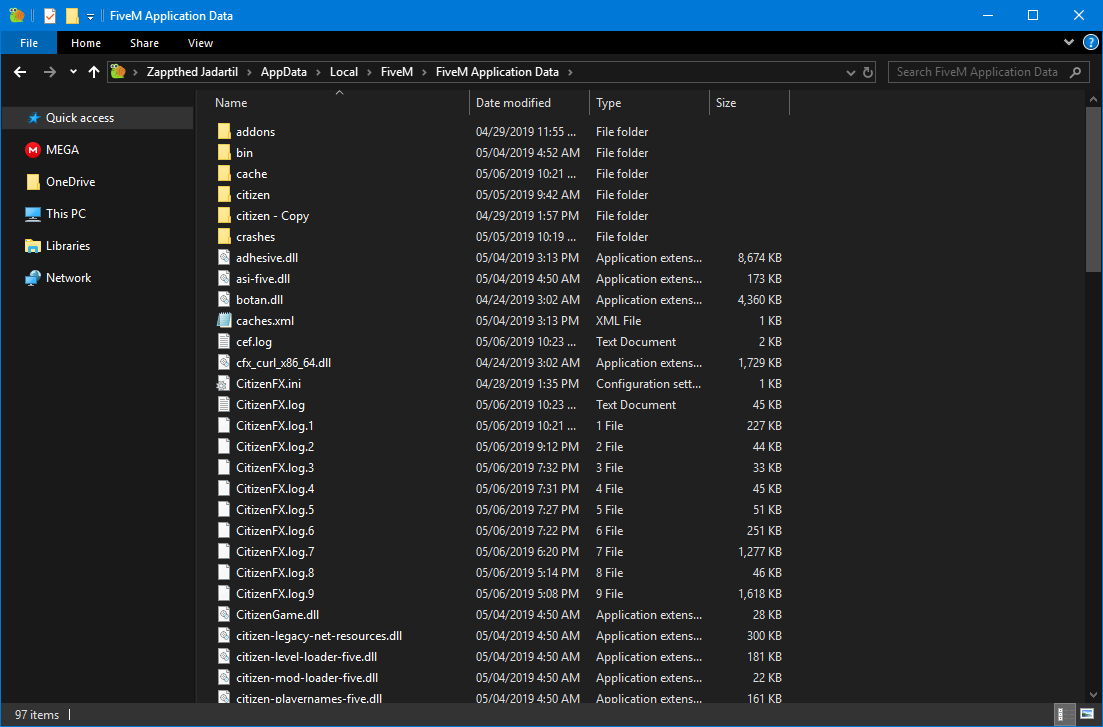
Task: Open the adhesive.dll file
Action: click(270, 257)
